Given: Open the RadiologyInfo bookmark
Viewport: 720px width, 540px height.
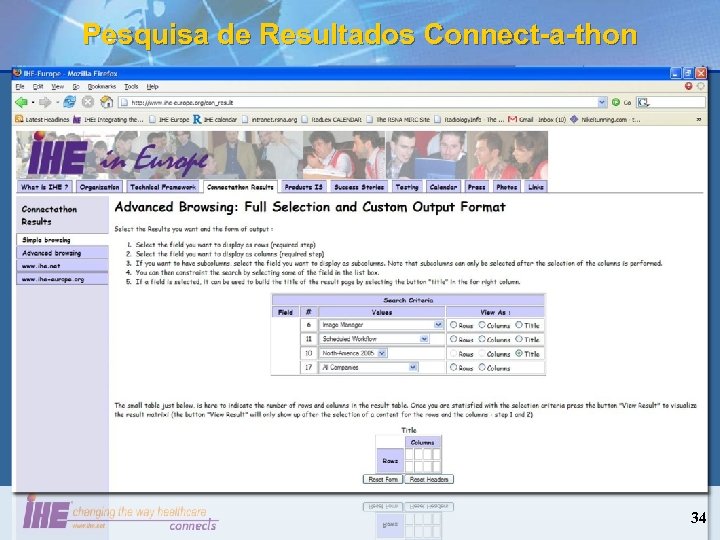Looking at the screenshot, I should (469, 119).
